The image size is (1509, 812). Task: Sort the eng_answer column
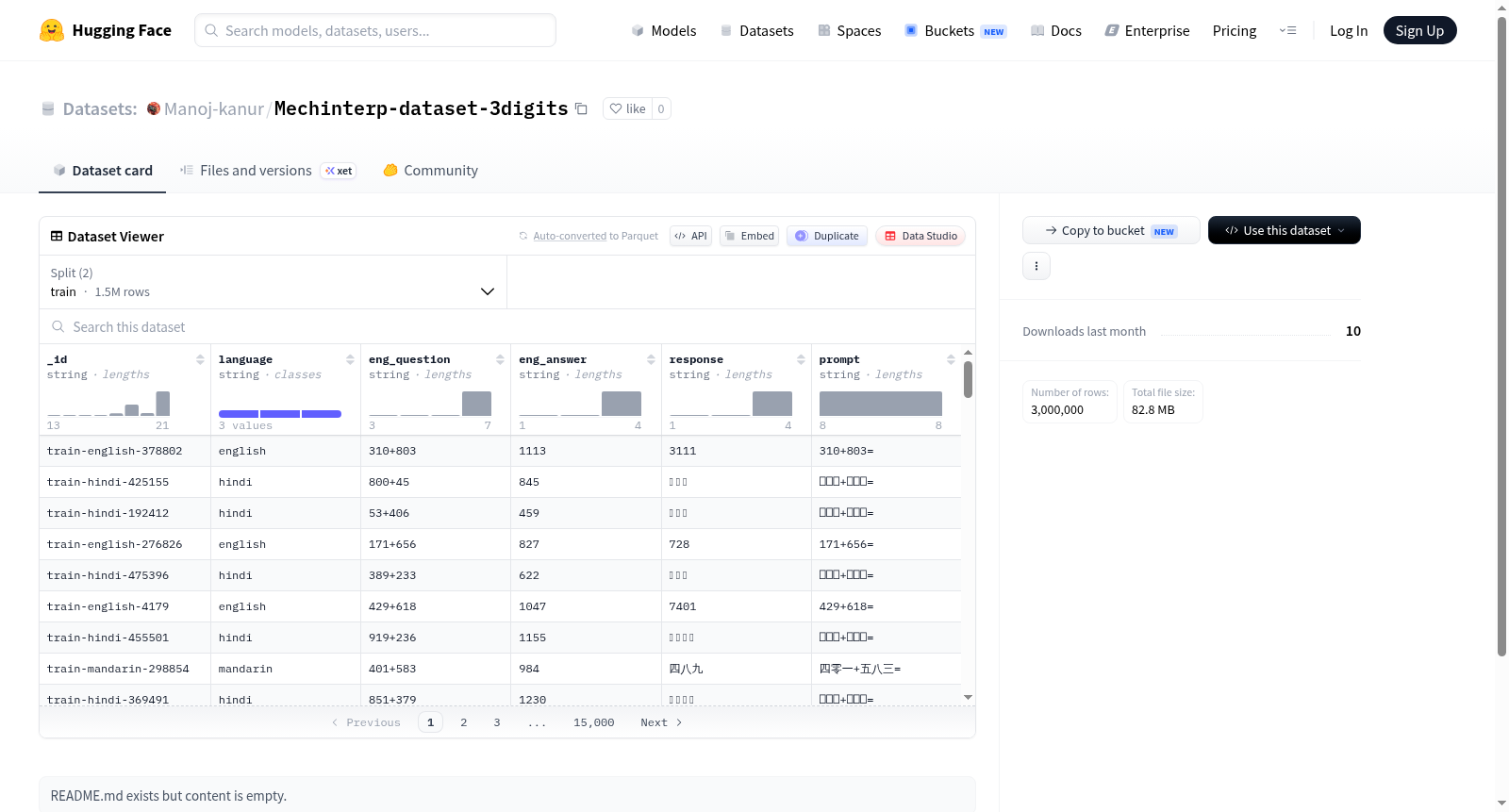[651, 359]
